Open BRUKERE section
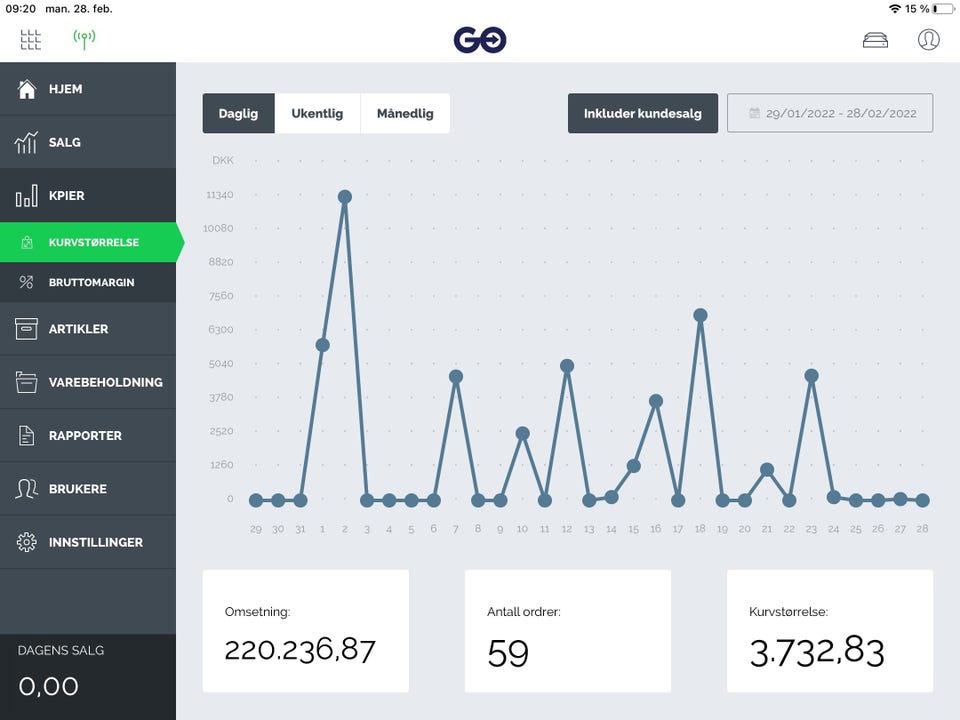The image size is (960, 720). coord(88,489)
